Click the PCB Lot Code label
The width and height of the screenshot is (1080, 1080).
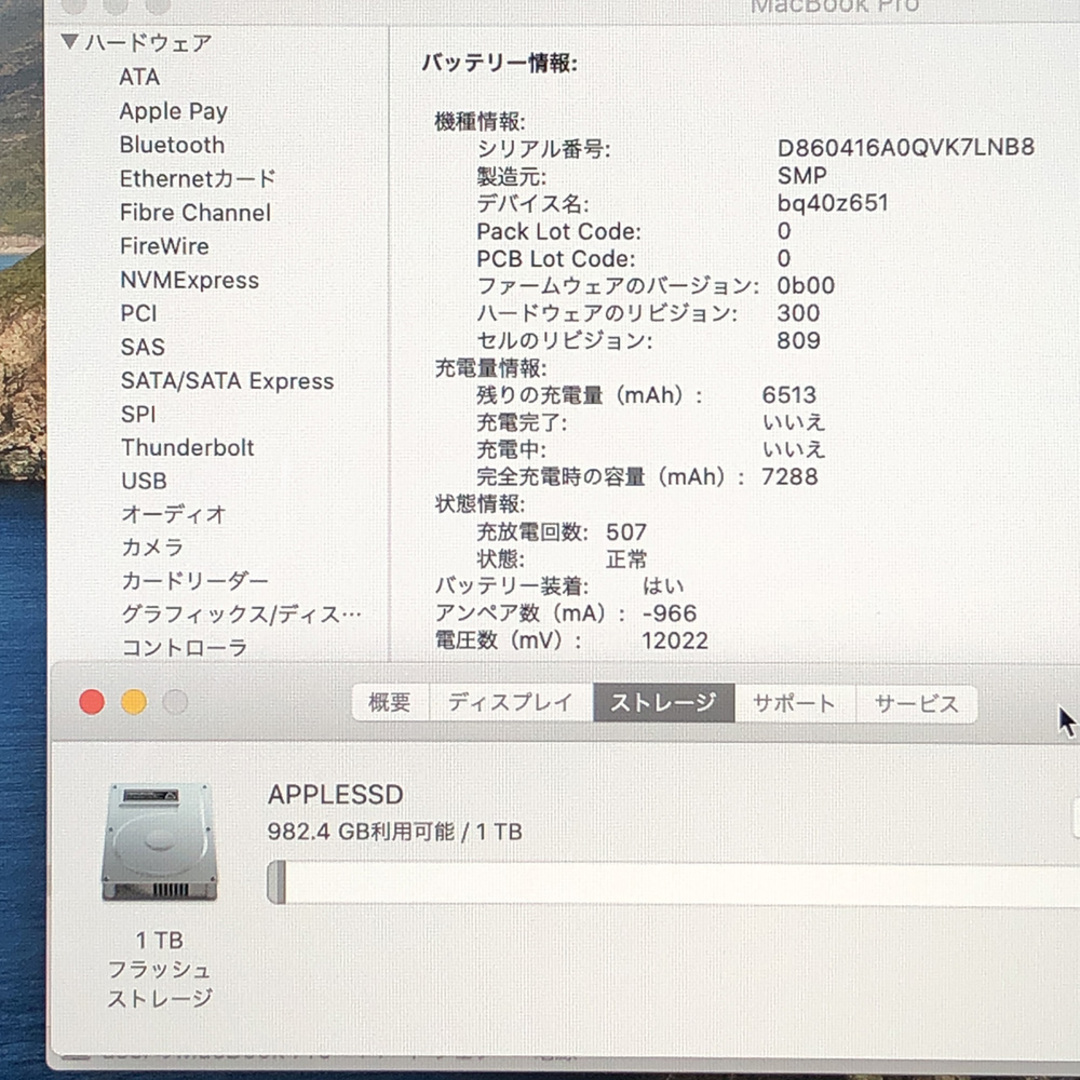[556, 259]
